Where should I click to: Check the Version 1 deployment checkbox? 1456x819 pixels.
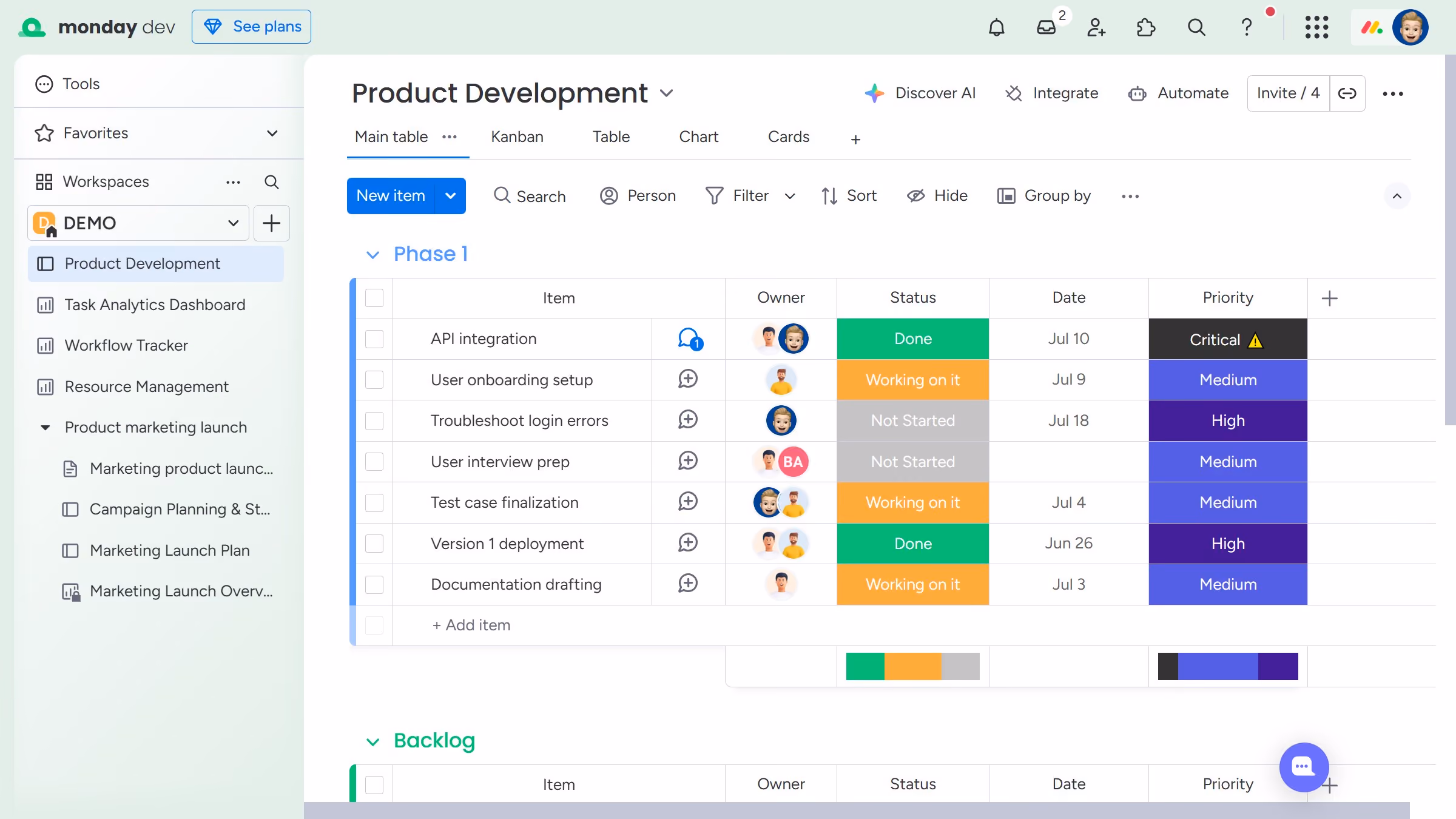(374, 544)
